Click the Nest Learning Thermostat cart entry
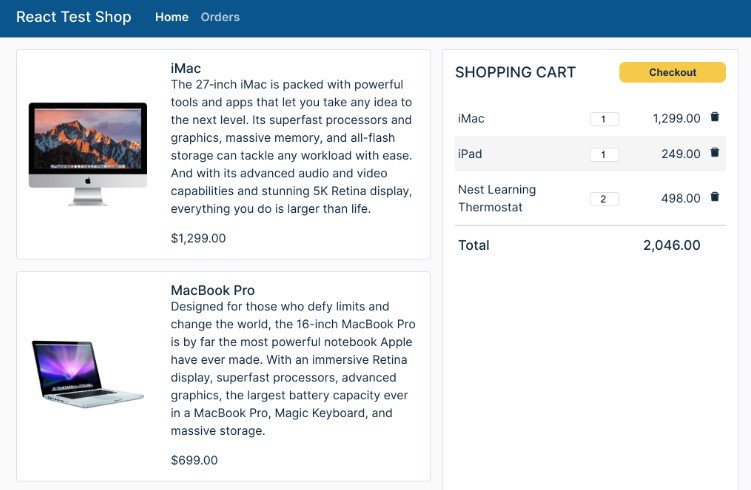 pos(497,198)
